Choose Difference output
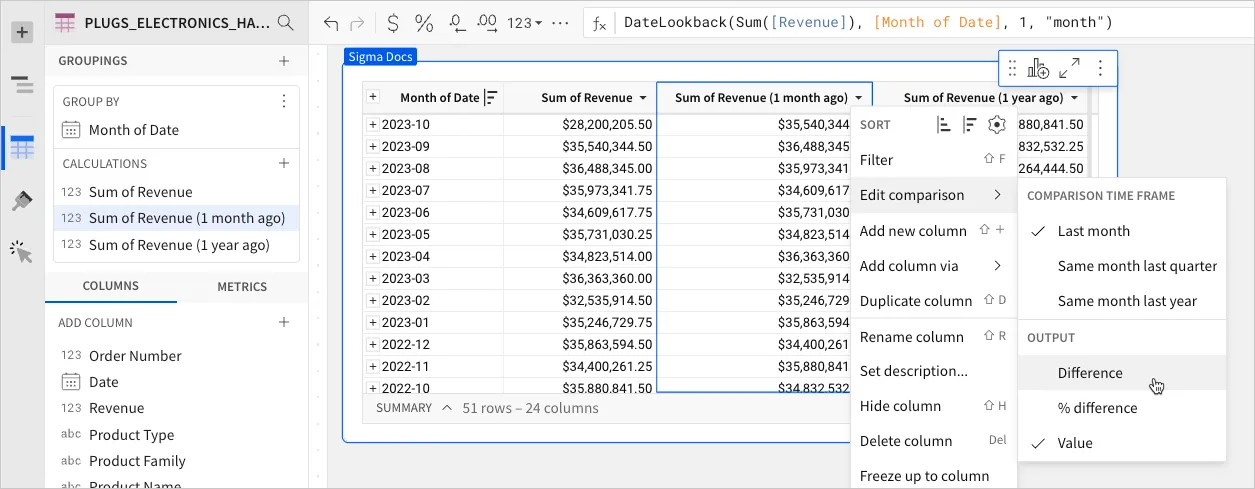 click(1122, 373)
